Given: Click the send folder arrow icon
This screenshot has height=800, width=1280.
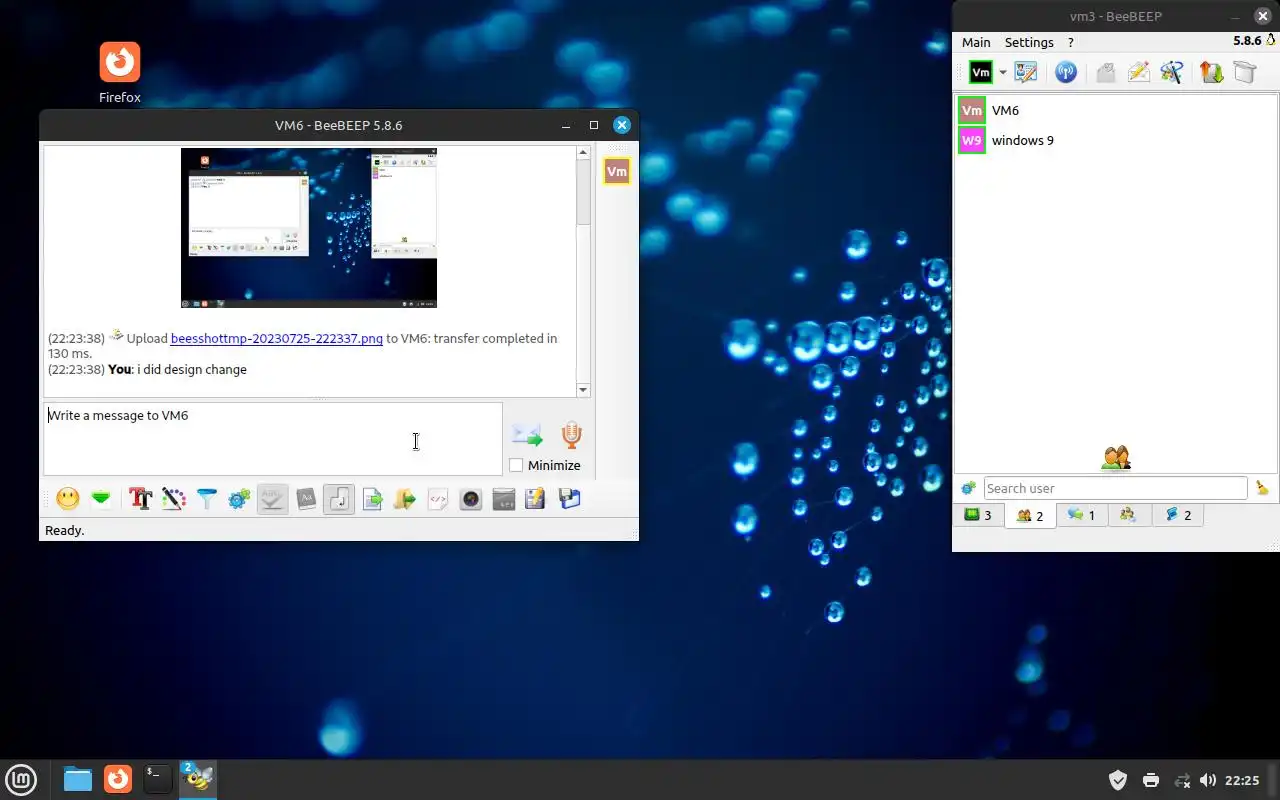Looking at the screenshot, I should pyautogui.click(x=405, y=498).
